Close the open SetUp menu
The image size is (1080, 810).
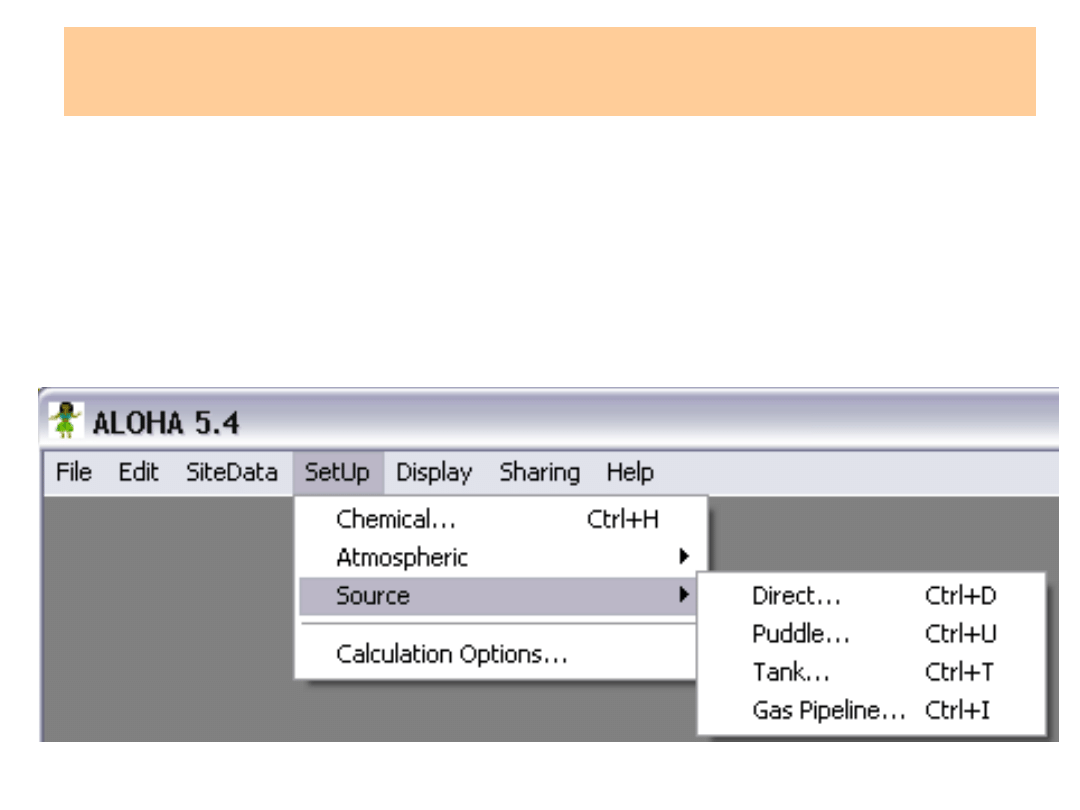[338, 472]
